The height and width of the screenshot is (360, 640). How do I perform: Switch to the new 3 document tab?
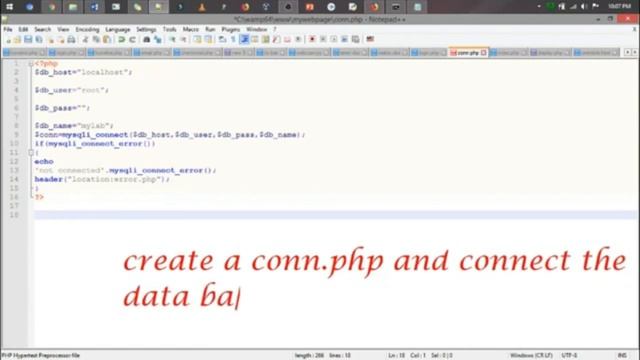coord(237,53)
